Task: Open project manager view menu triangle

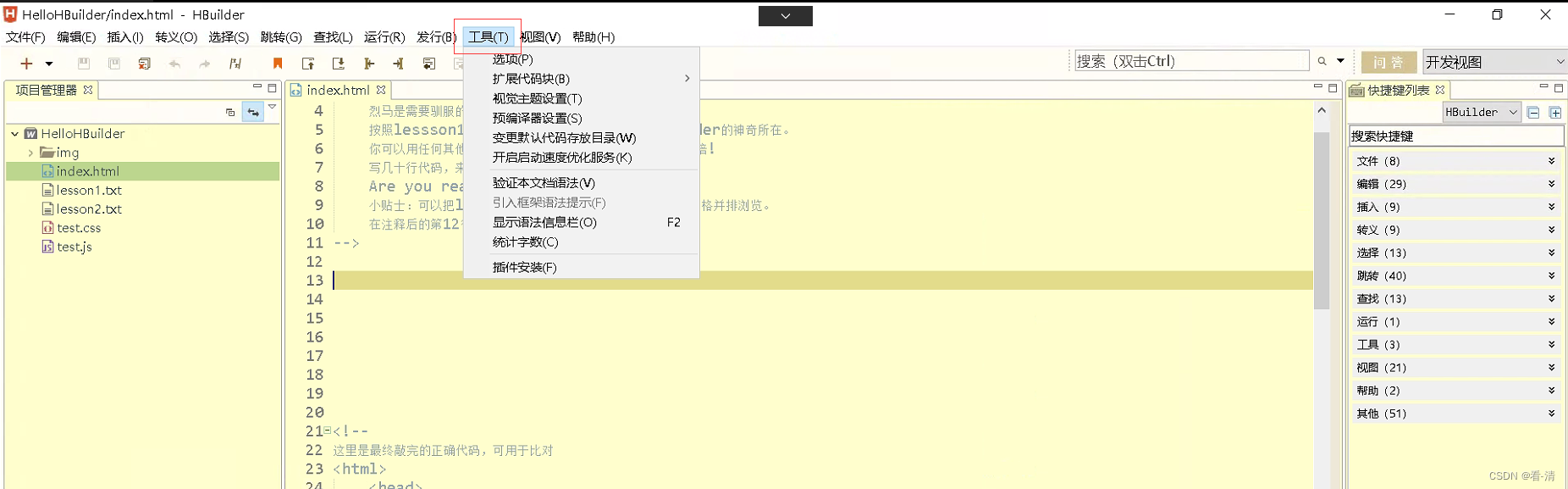Action: 272,108
